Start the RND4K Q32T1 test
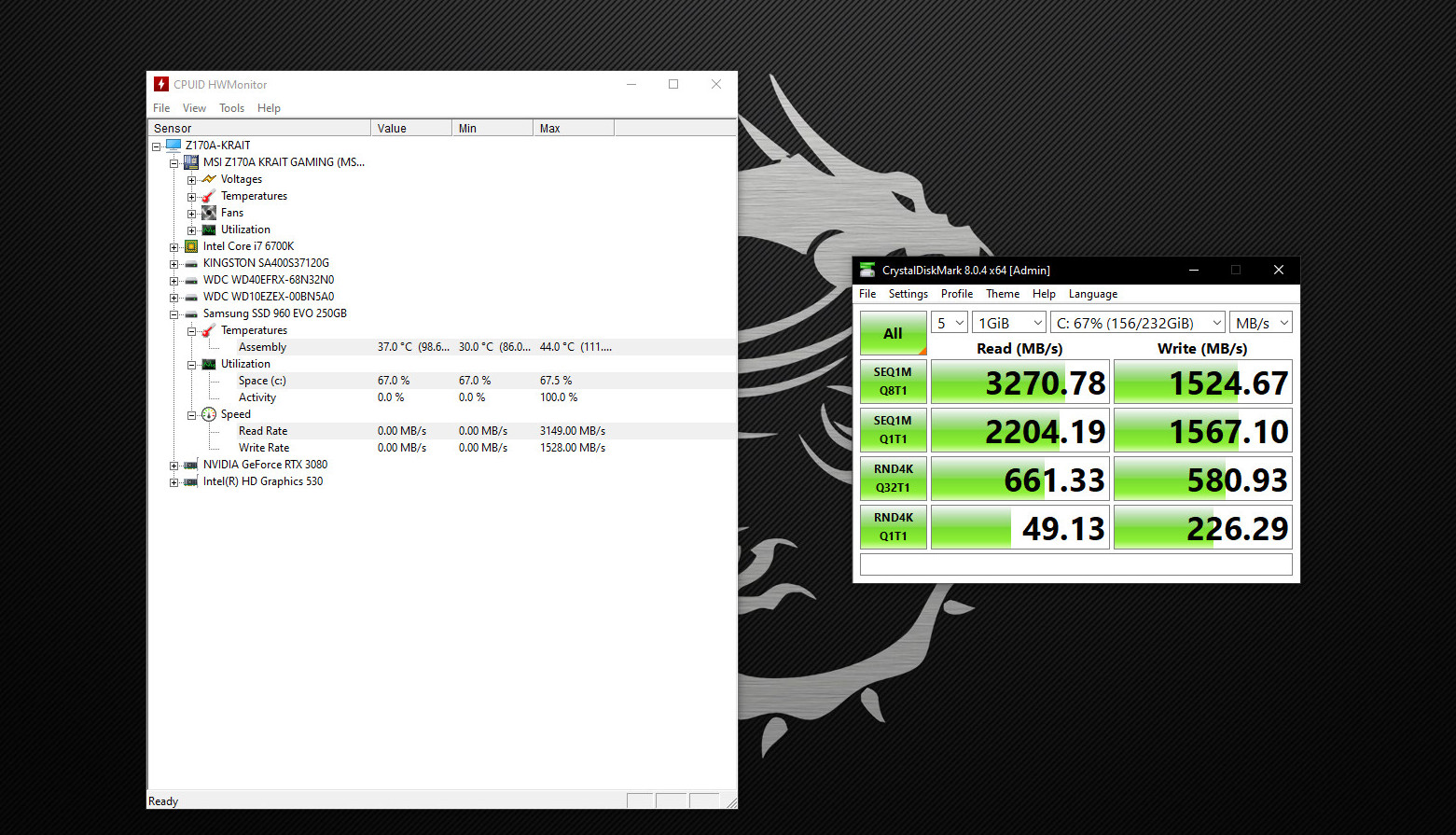 894,479
